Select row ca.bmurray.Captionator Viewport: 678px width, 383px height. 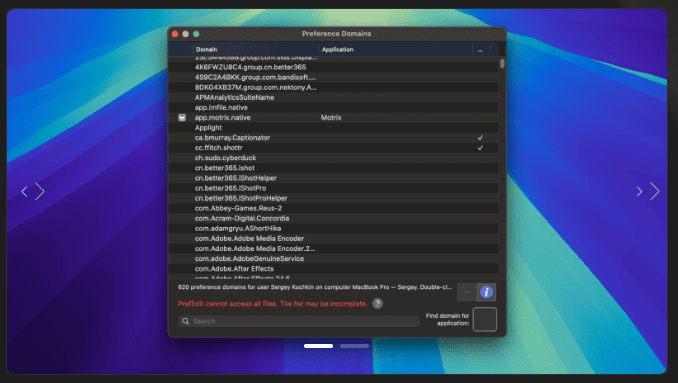[x=333, y=137]
